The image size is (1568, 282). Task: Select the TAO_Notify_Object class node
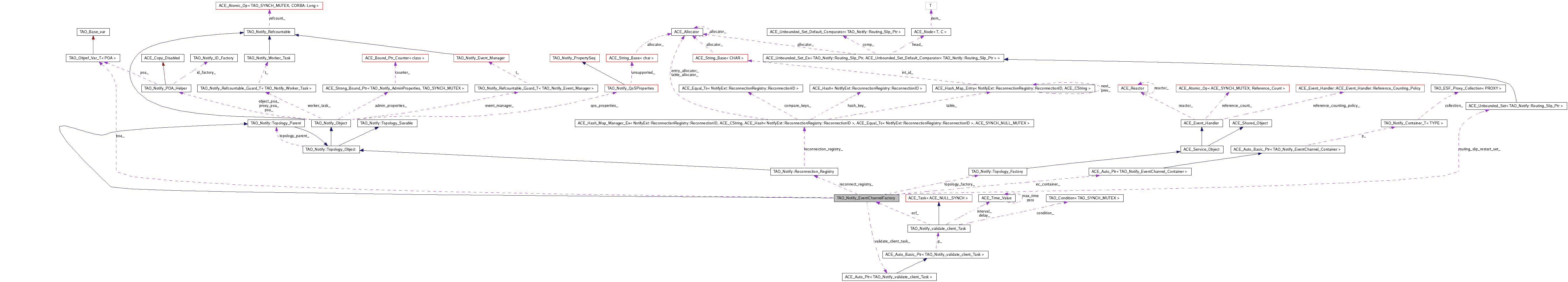click(x=331, y=123)
